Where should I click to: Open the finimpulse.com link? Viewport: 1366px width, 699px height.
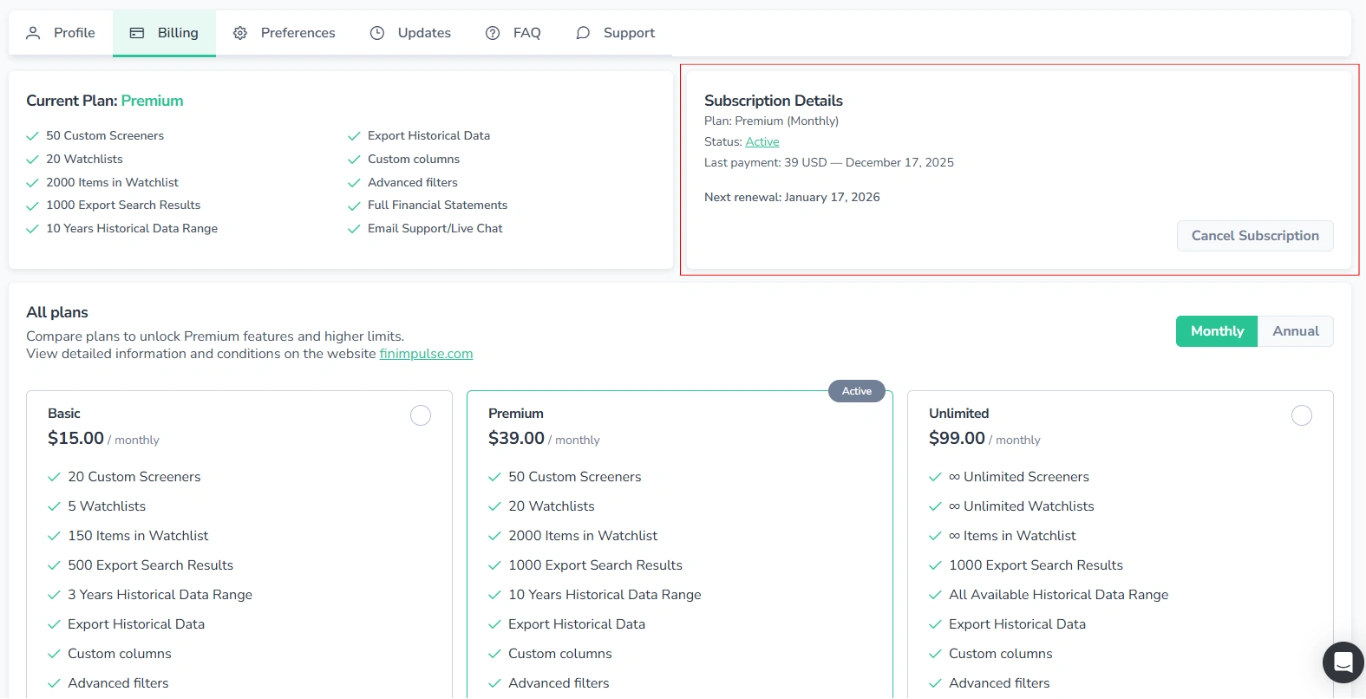[426, 353]
